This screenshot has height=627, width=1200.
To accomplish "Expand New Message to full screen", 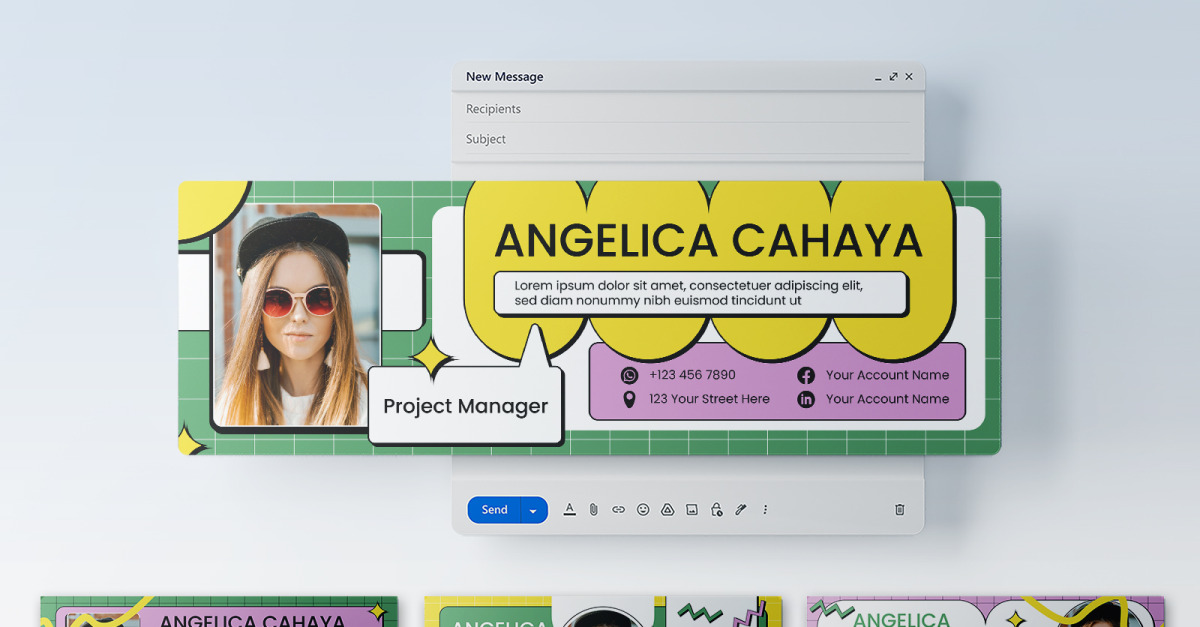I will 893,77.
